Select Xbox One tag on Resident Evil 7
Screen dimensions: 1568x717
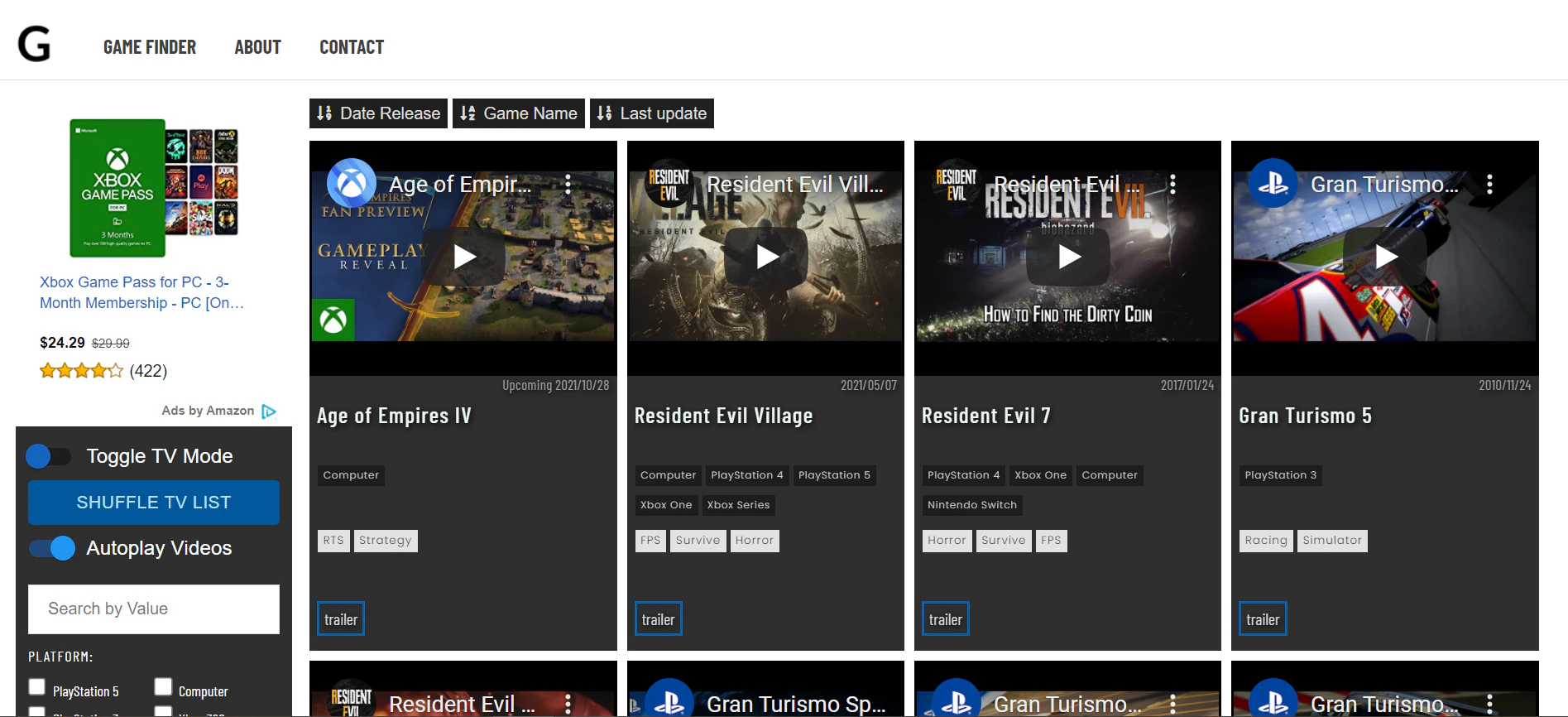(x=1040, y=475)
